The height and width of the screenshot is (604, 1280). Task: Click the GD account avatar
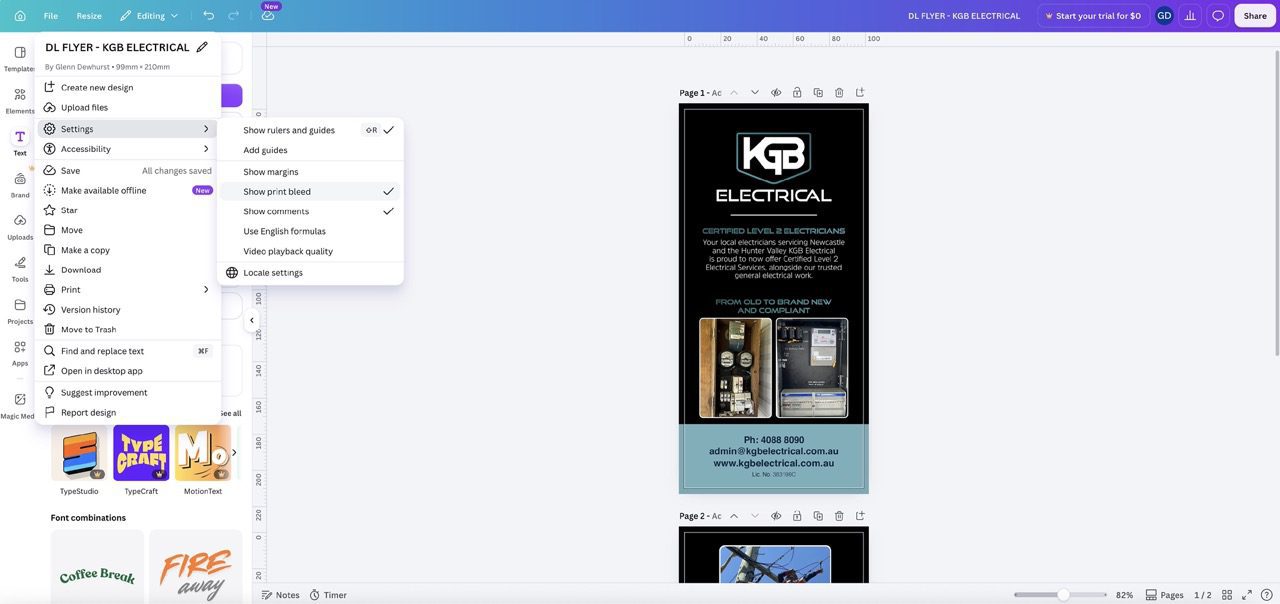tap(1164, 16)
